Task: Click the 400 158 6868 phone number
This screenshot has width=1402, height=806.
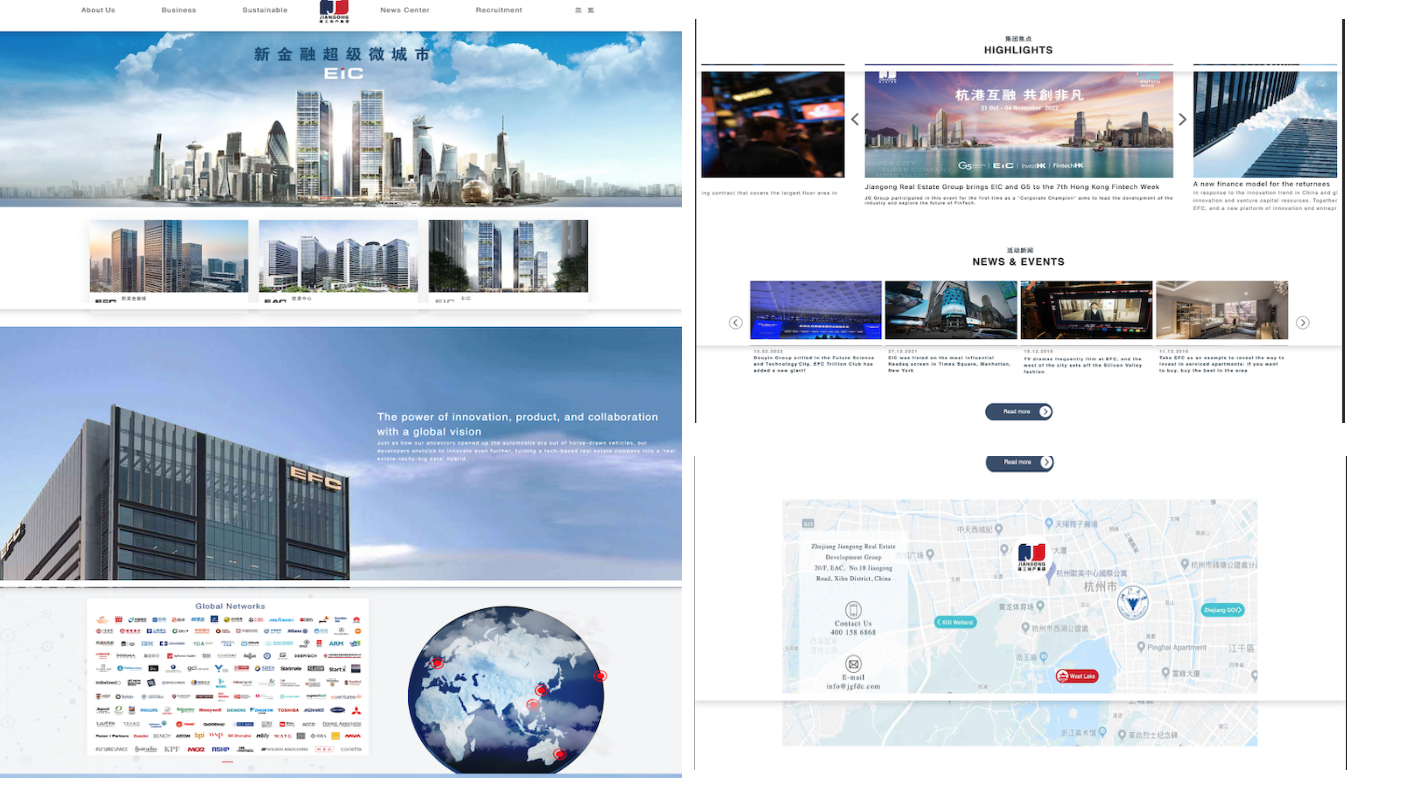Action: point(853,632)
